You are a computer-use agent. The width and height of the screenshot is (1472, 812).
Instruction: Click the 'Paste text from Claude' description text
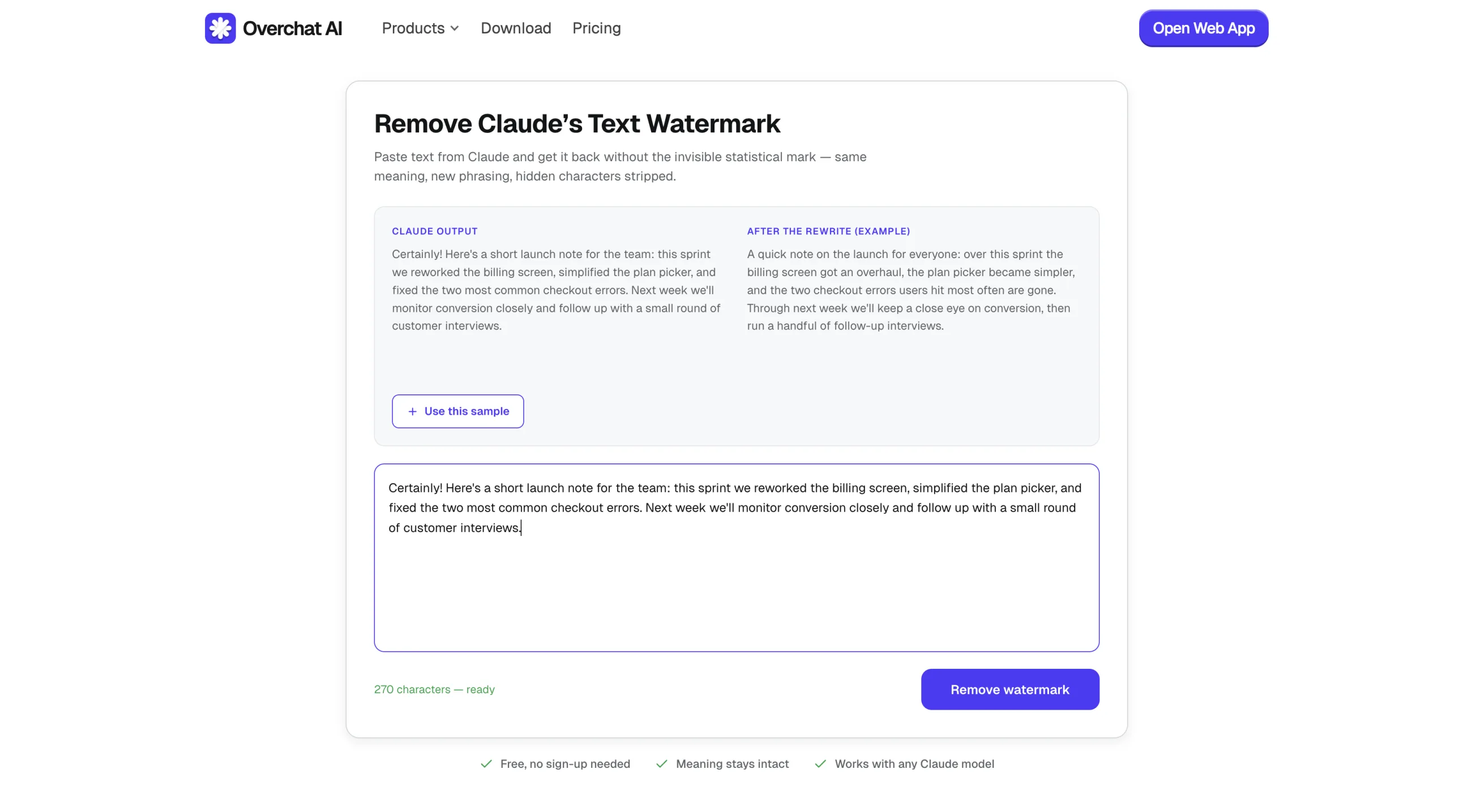619,166
